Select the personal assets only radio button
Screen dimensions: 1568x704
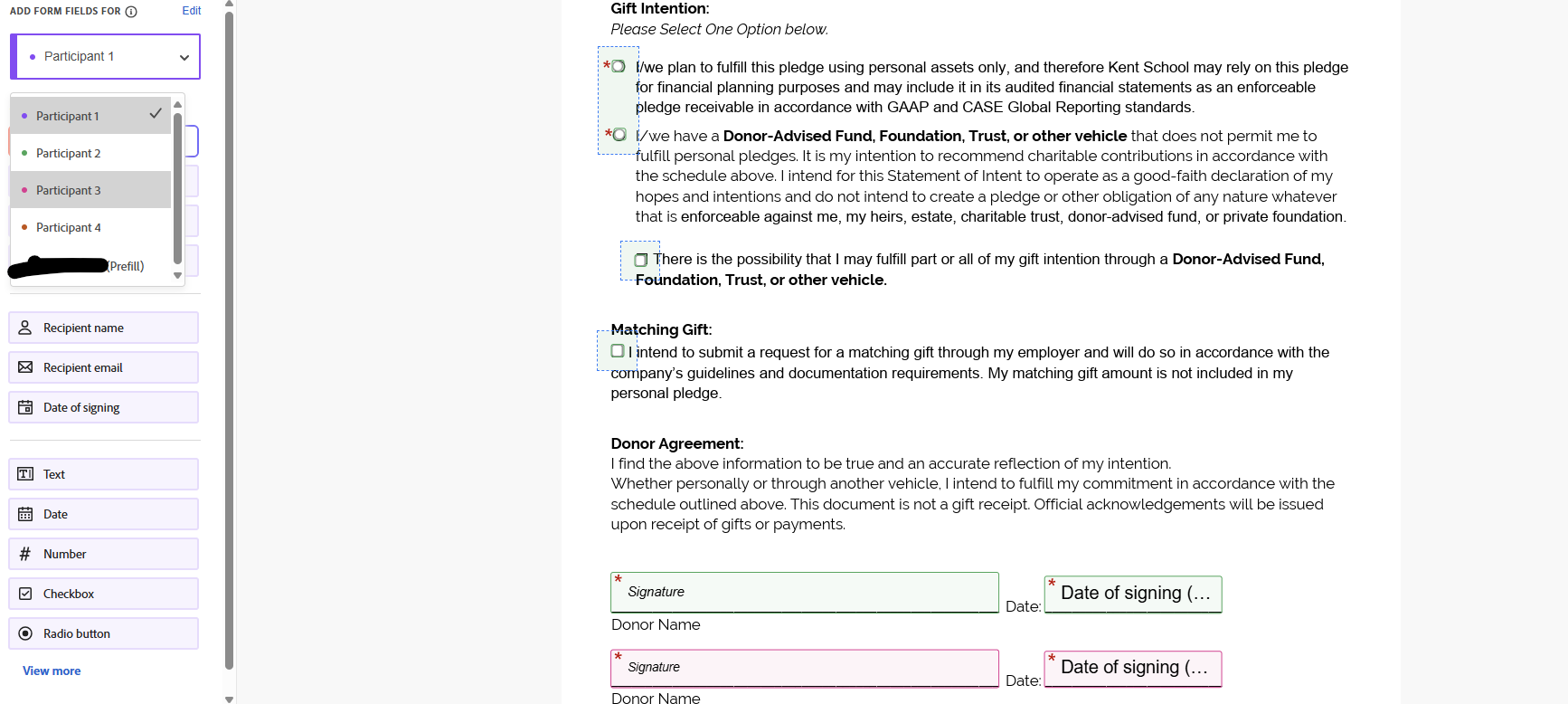point(619,66)
